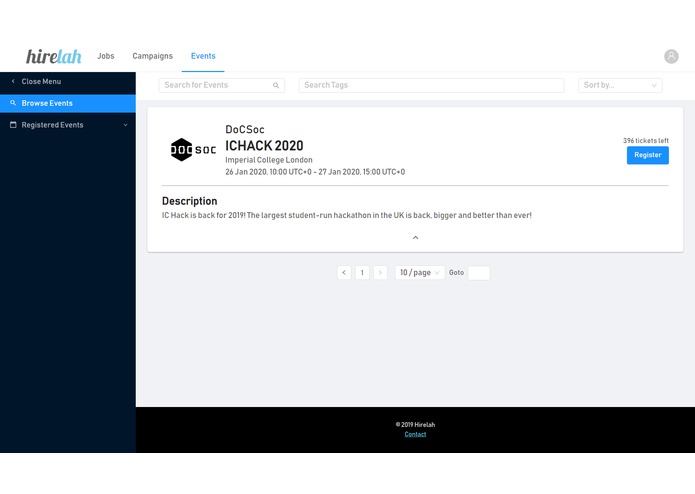Image resolution: width=695 pixels, height=494 pixels.
Task: Click the 396 tickets left text
Action: tap(646, 140)
